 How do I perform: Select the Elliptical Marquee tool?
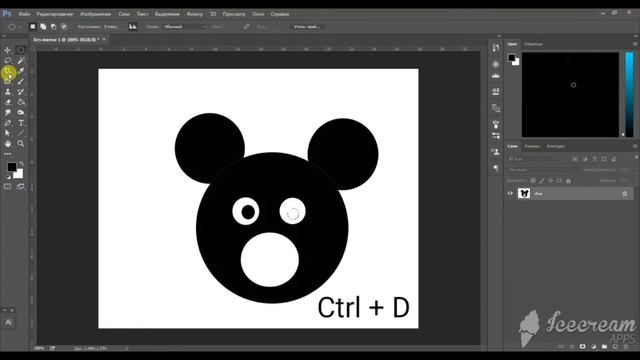coord(20,50)
